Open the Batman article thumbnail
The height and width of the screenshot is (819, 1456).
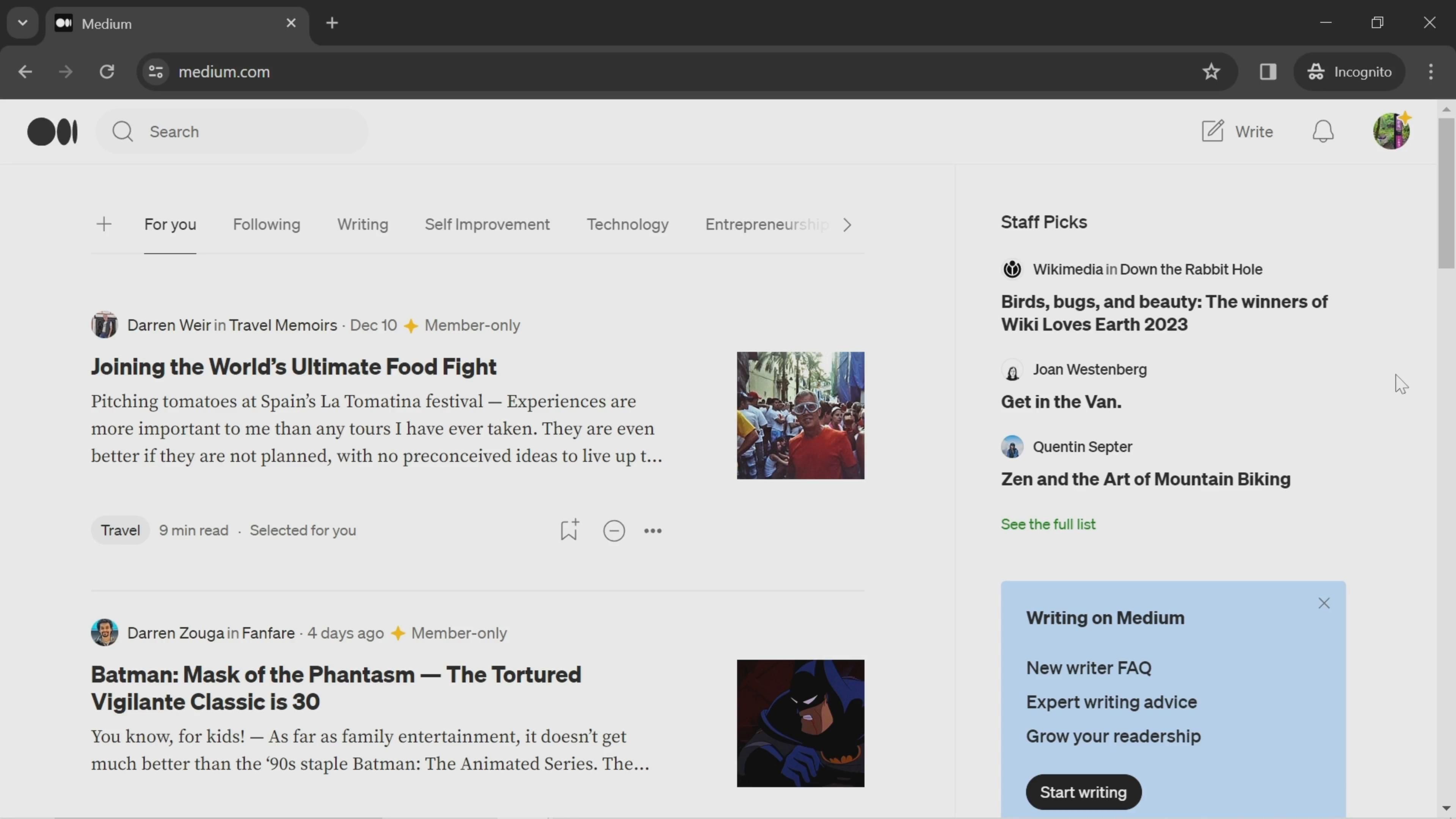pos(800,723)
